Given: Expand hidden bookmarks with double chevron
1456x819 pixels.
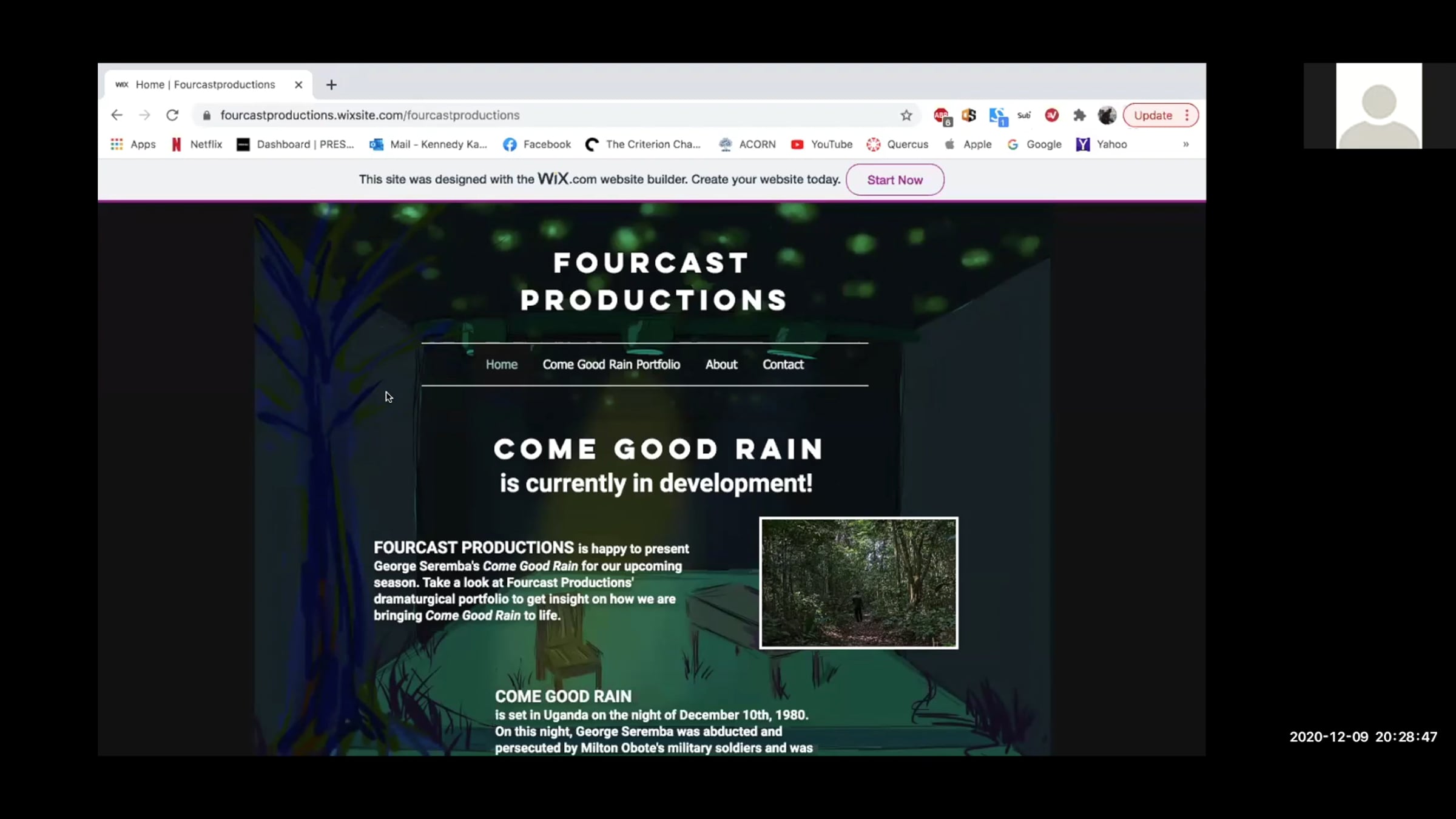Looking at the screenshot, I should pos(1185,144).
